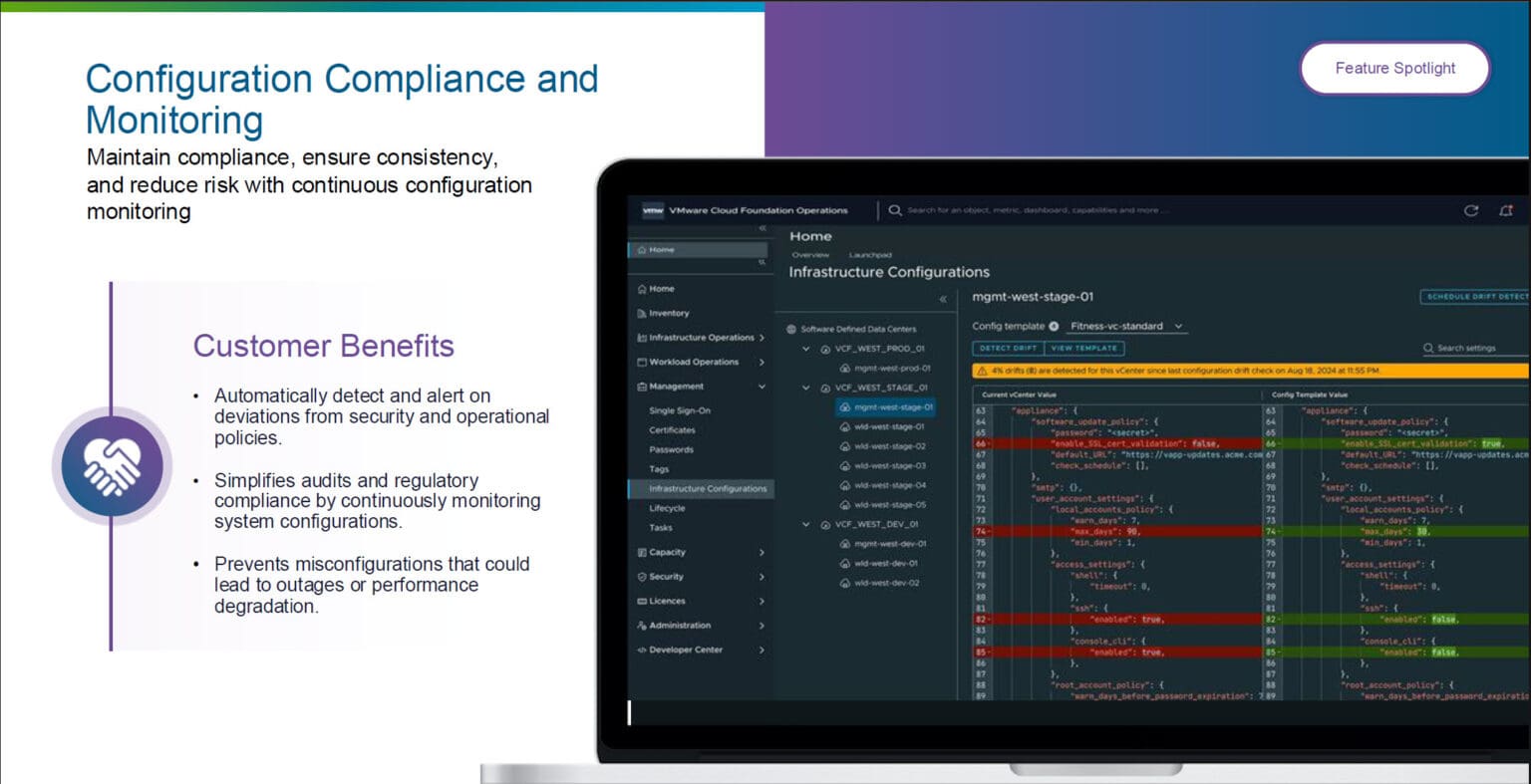The height and width of the screenshot is (784, 1531).
Task: Expand the Infrastructure Operations chevron
Action: tap(761, 337)
